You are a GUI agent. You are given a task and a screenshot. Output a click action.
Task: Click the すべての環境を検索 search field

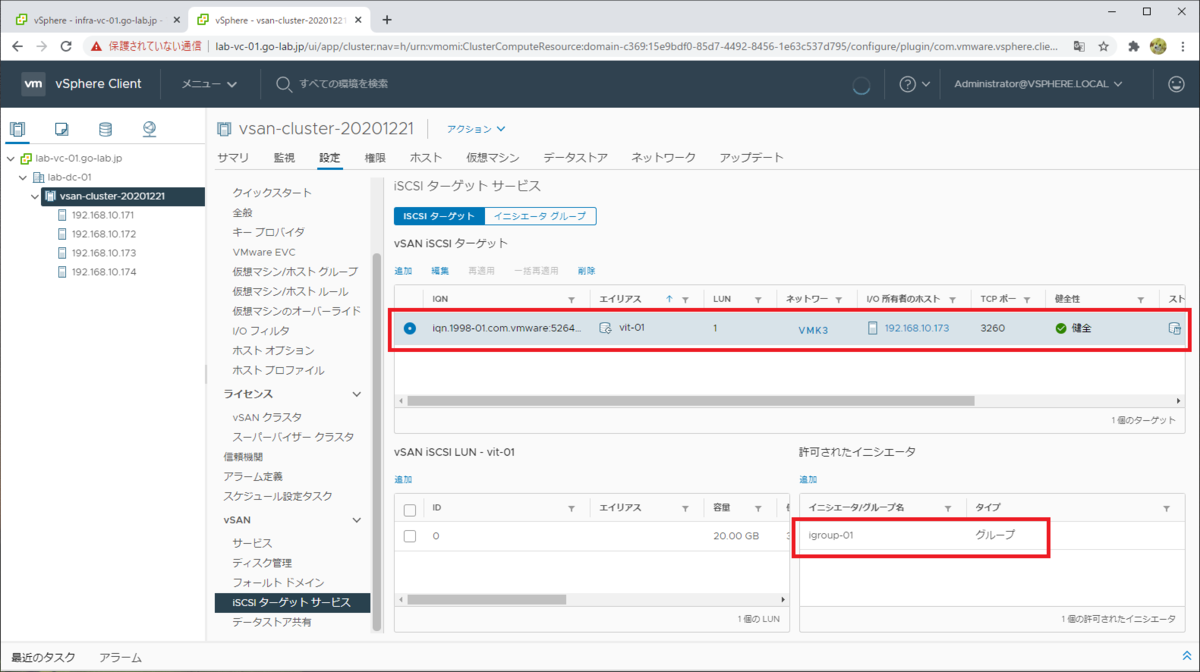pyautogui.click(x=343, y=84)
